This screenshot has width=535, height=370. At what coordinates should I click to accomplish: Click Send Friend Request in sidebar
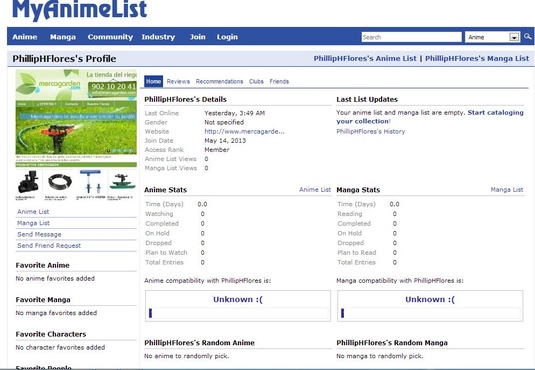point(49,245)
